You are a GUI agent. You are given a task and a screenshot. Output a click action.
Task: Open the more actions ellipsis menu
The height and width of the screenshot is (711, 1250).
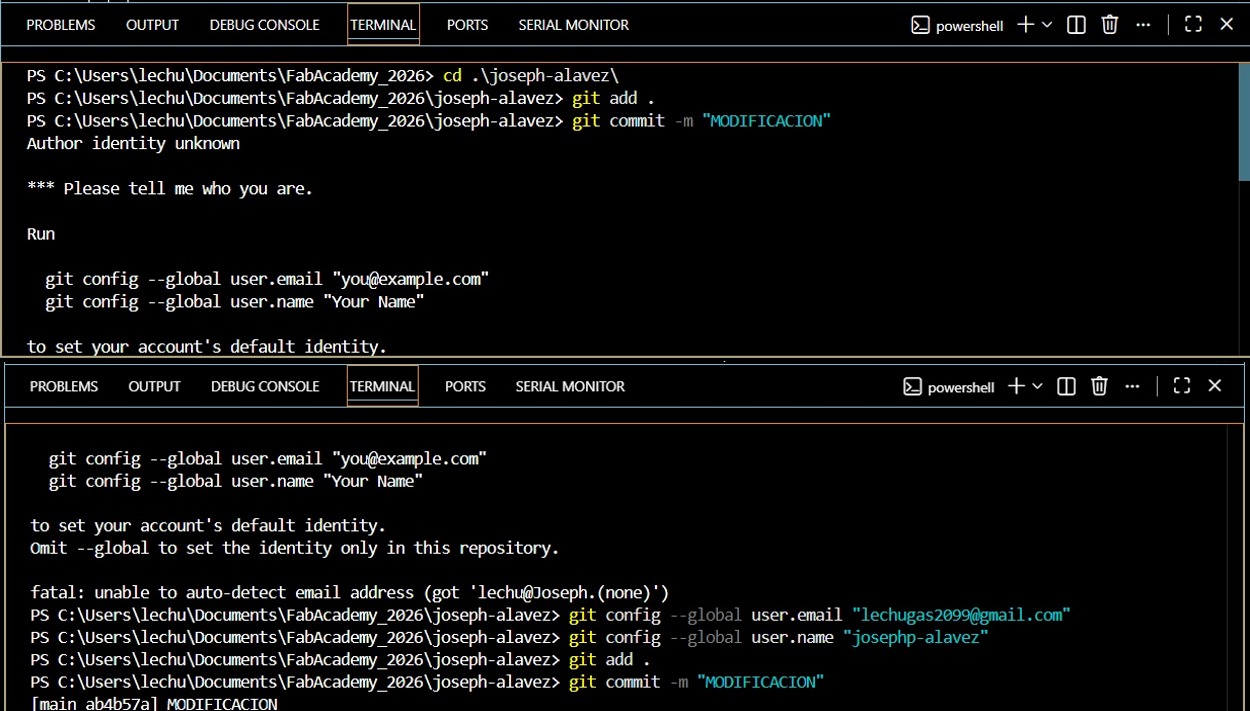[1143, 24]
